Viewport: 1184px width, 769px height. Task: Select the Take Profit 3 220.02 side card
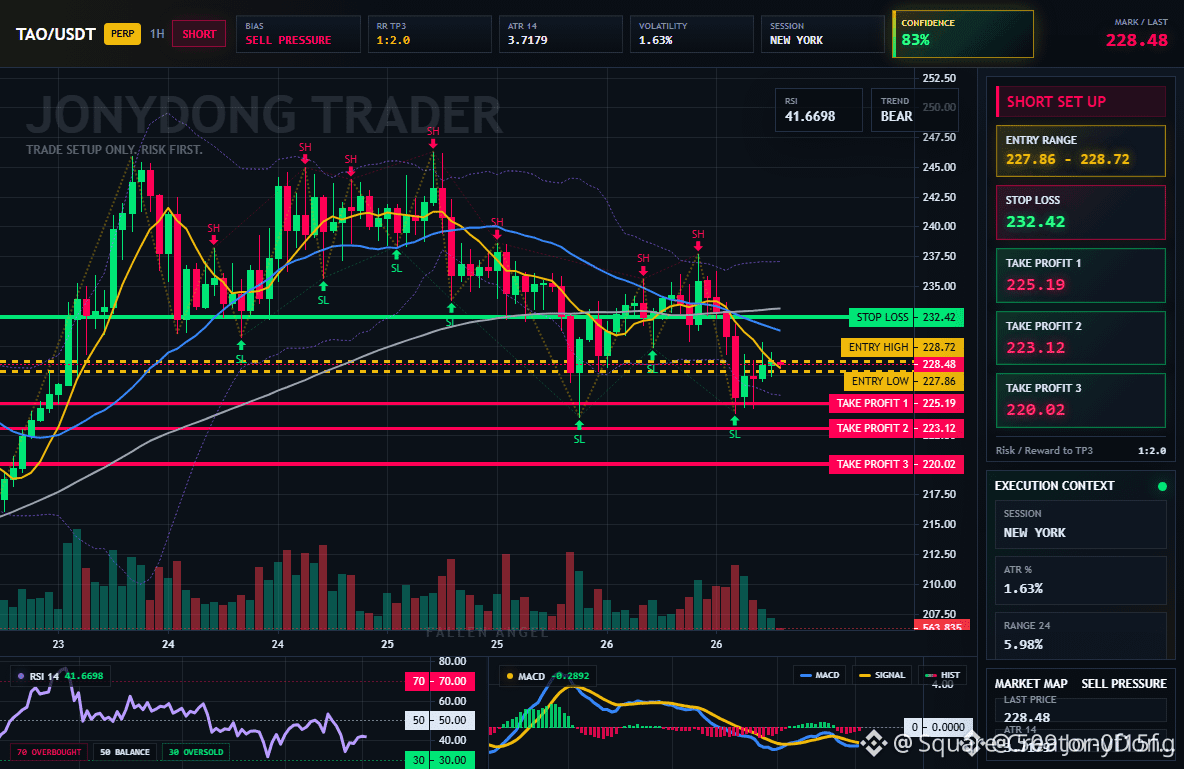[1081, 400]
